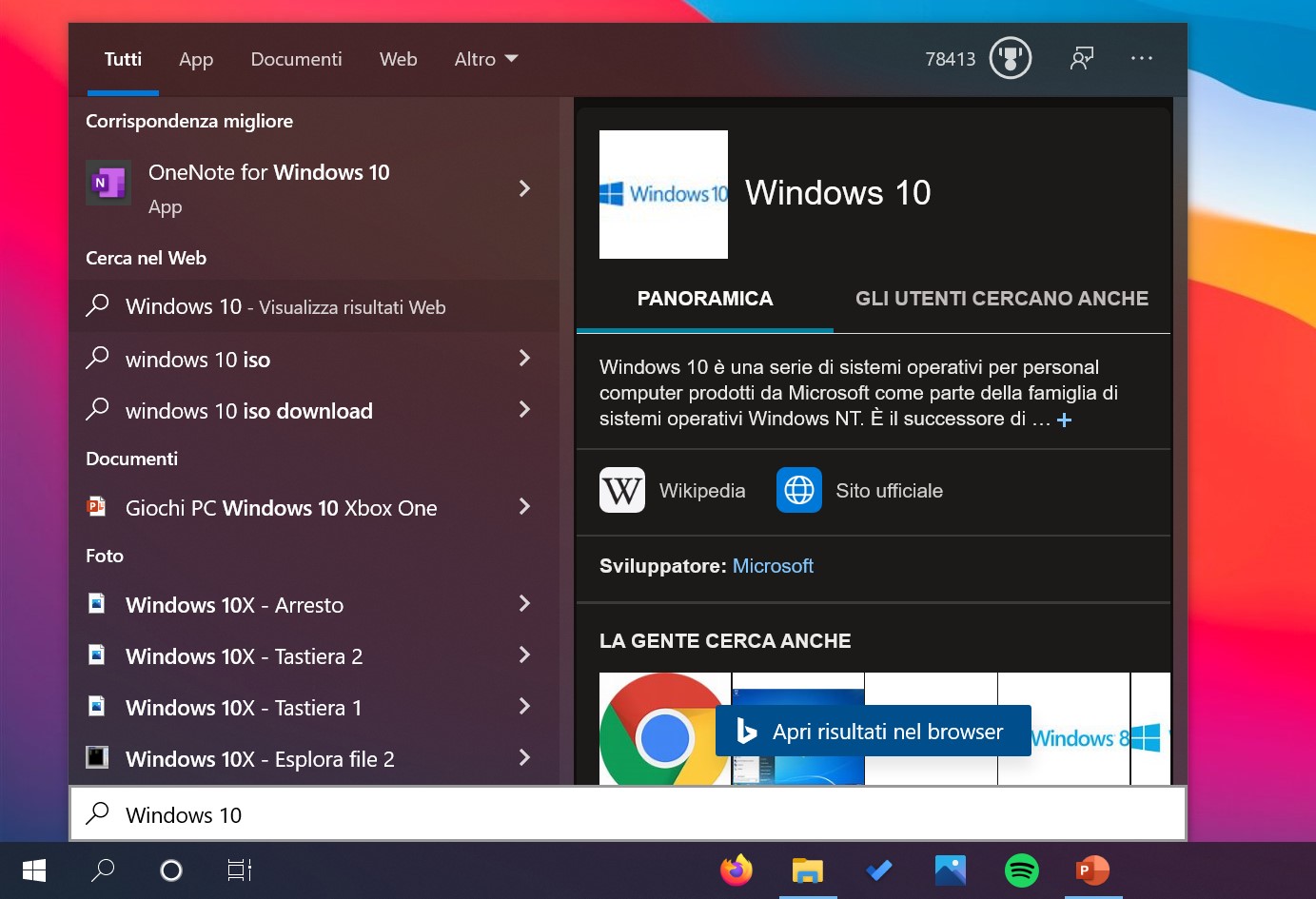This screenshot has height=899, width=1316.
Task: Switch to the App tab
Action: [x=196, y=59]
